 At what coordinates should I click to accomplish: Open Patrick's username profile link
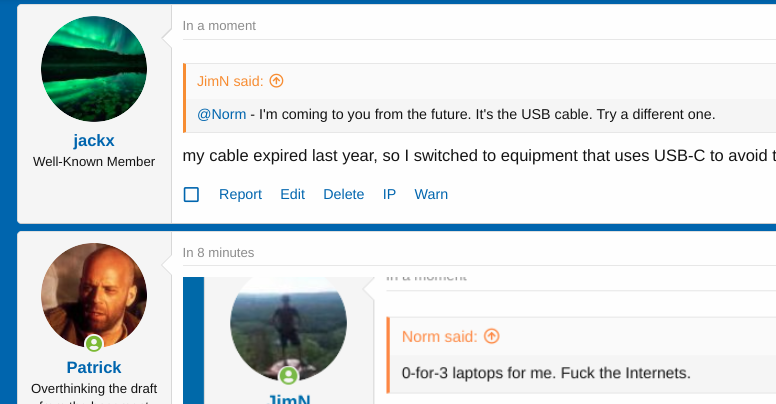(94, 367)
